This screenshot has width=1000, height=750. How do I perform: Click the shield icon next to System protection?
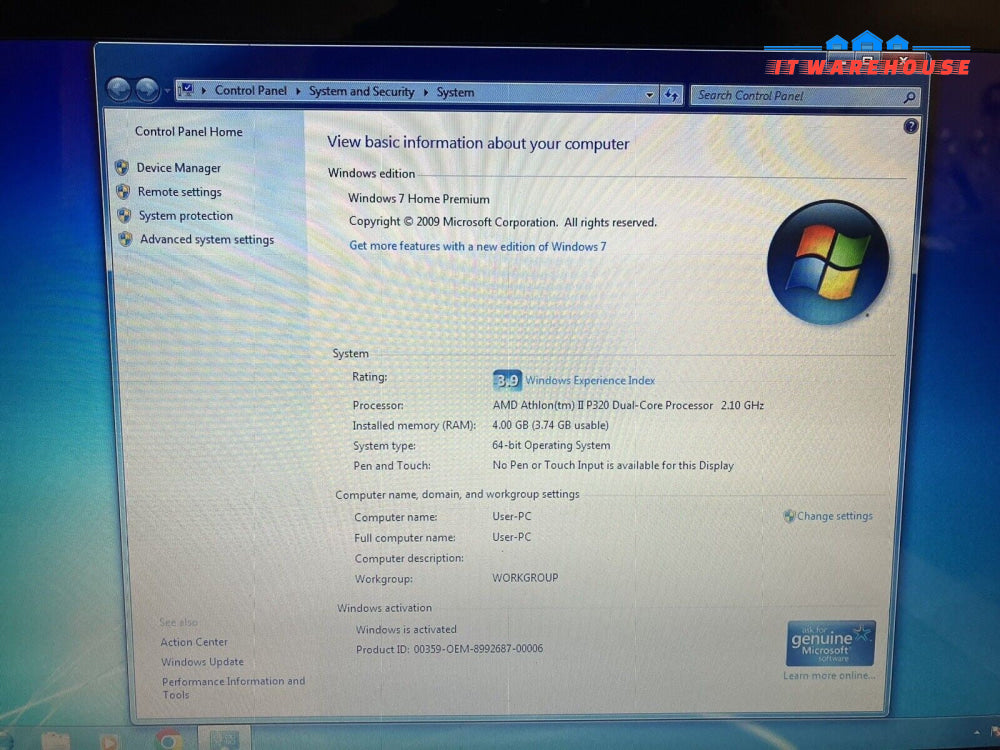(124, 216)
